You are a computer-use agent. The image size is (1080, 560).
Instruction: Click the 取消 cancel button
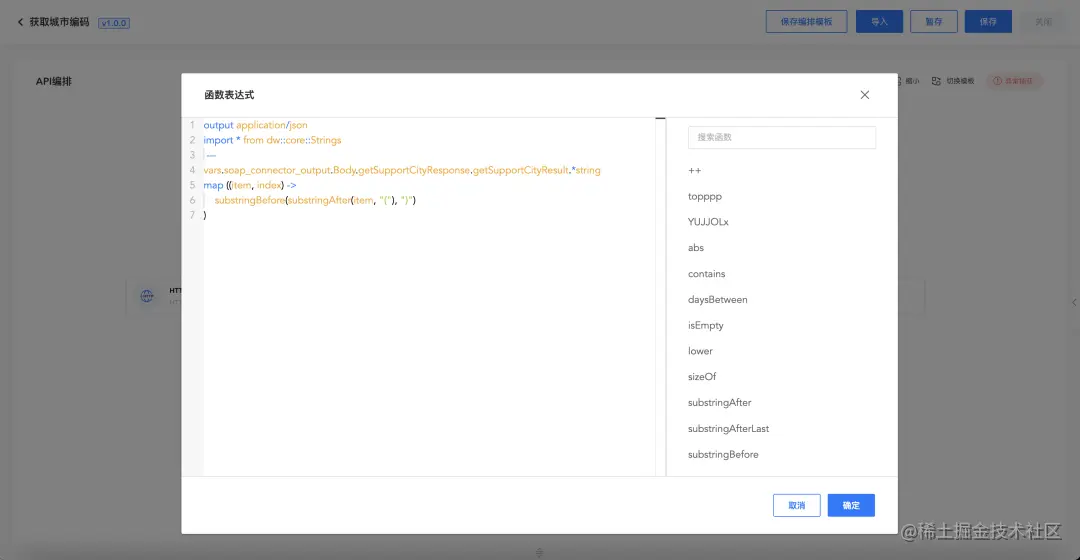796,505
